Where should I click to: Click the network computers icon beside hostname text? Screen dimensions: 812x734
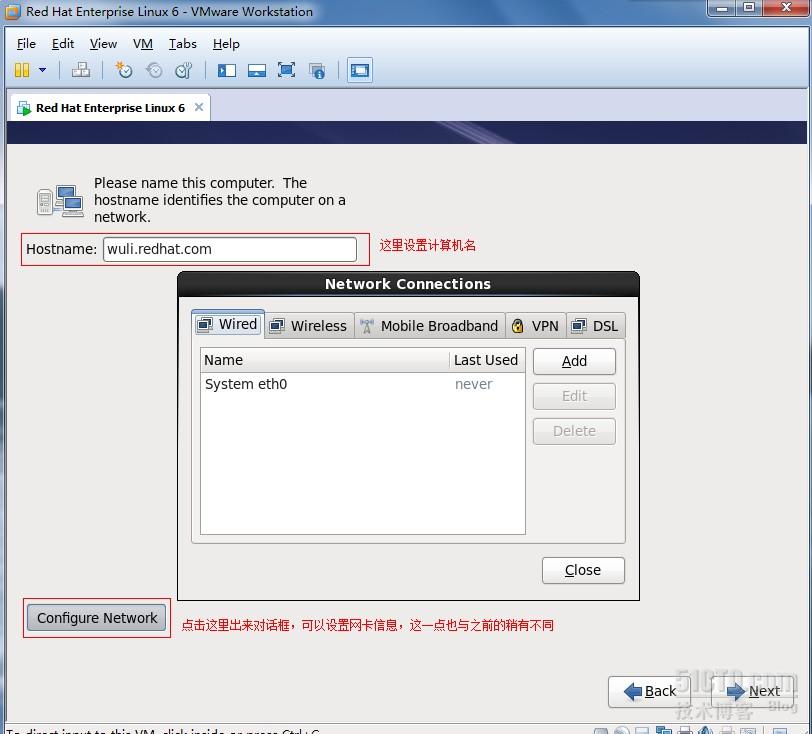[61, 201]
